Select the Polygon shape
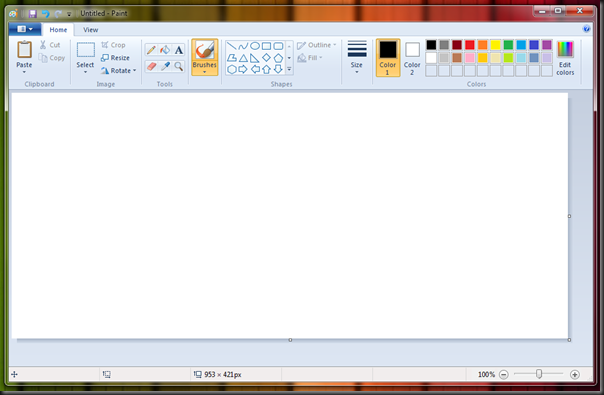Viewport: 604px width, 395px height. [232, 58]
